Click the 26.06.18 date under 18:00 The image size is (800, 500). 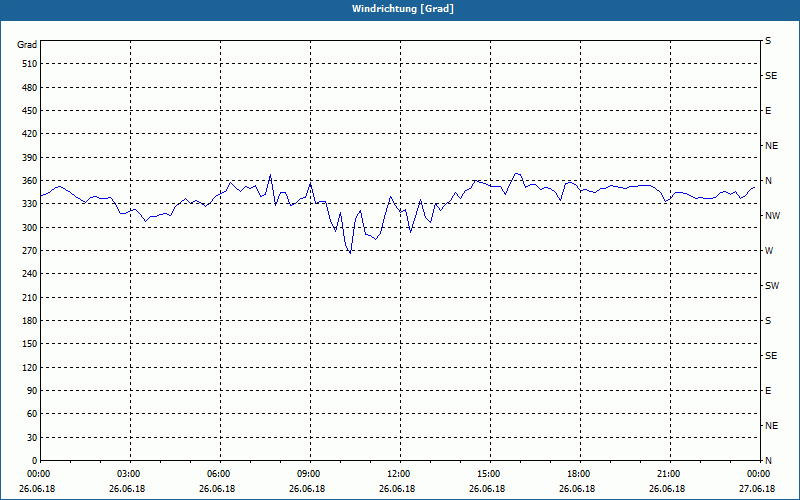pyautogui.click(x=577, y=489)
